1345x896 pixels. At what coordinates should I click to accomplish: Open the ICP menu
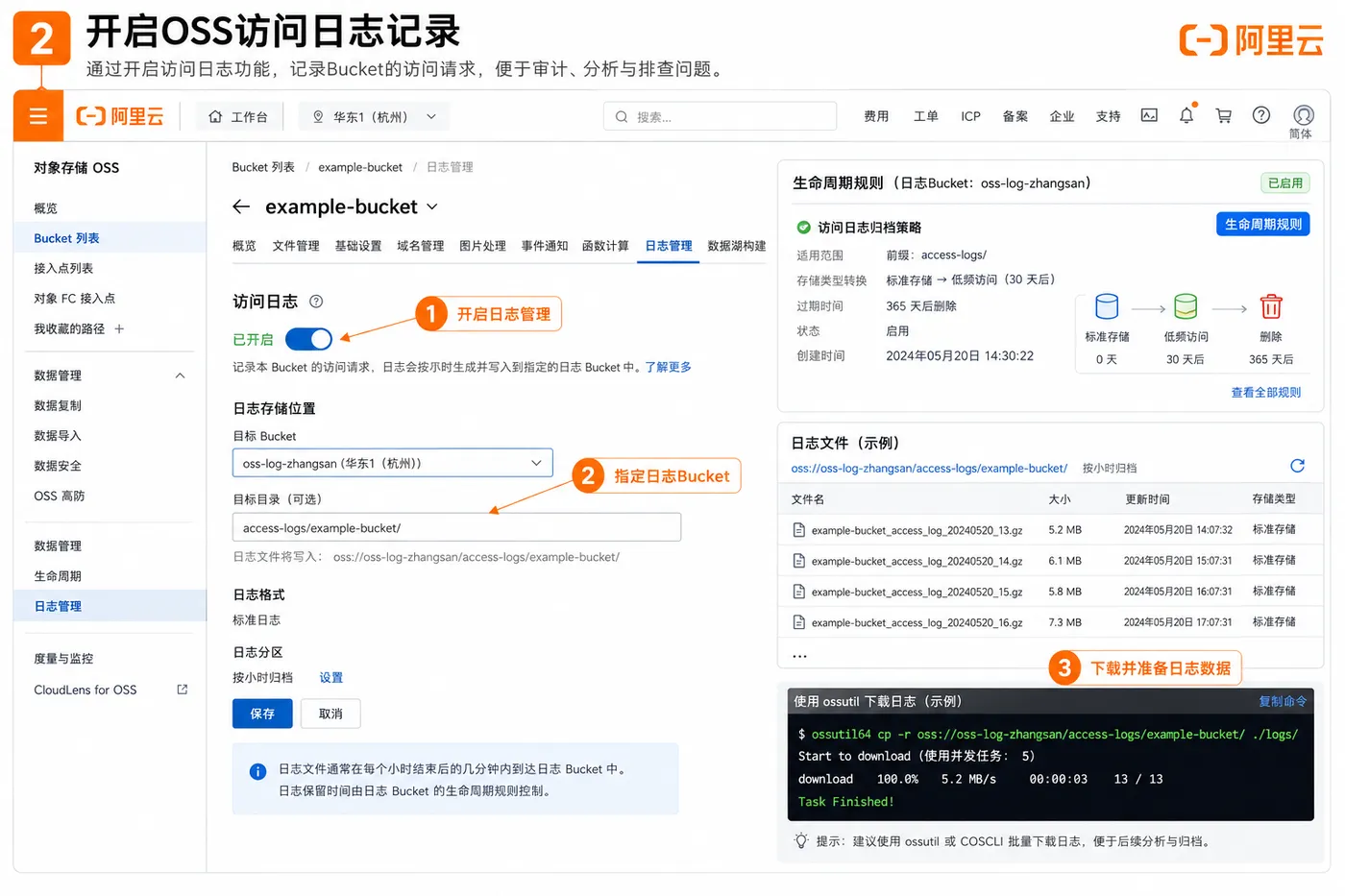tap(971, 116)
